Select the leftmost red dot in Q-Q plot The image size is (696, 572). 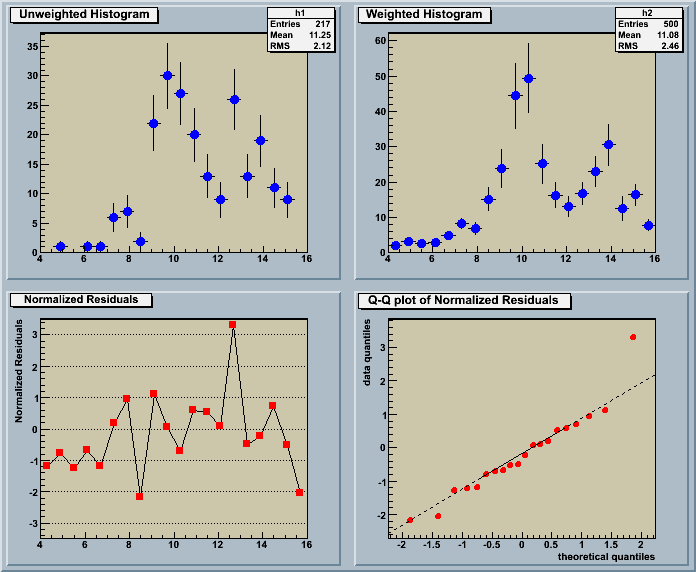pos(410,520)
